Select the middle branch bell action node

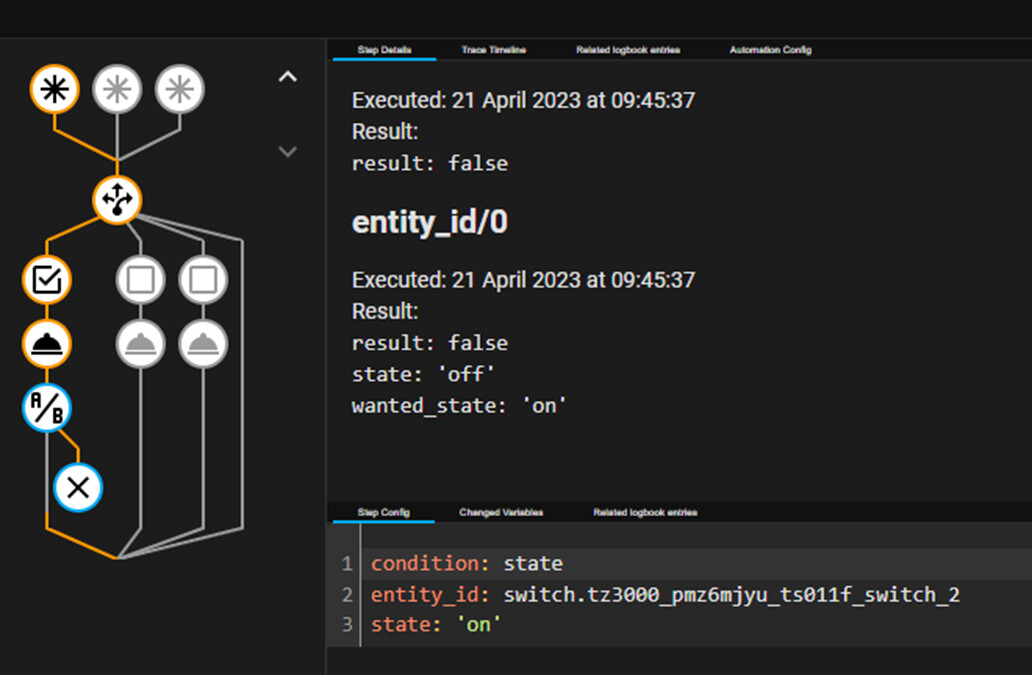(140, 344)
